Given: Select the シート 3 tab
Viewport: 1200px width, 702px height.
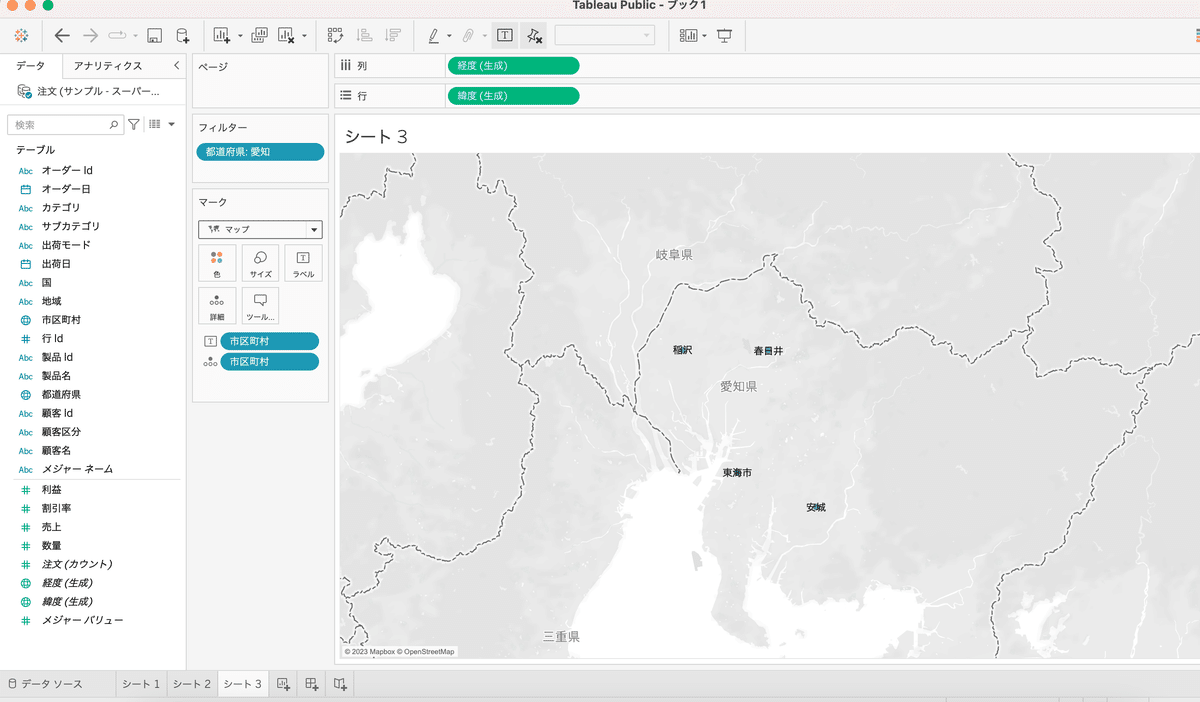Looking at the screenshot, I should coord(243,684).
